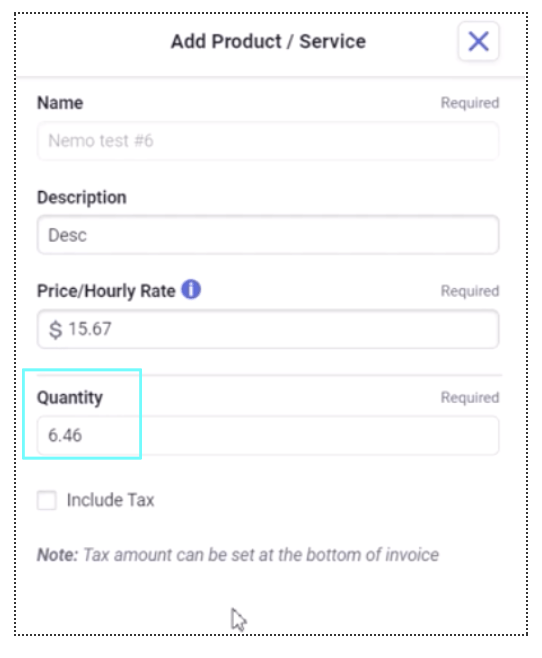Open the Price/Hourly Rate info icon
Image resolution: width=542 pixels, height=658 pixels.
pos(191,290)
